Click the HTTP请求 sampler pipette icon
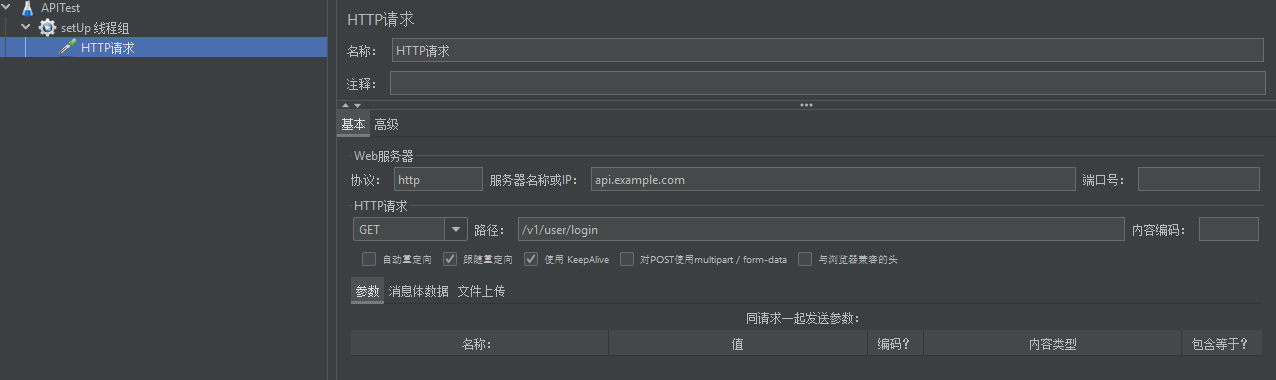This screenshot has width=1276, height=380. point(68,47)
